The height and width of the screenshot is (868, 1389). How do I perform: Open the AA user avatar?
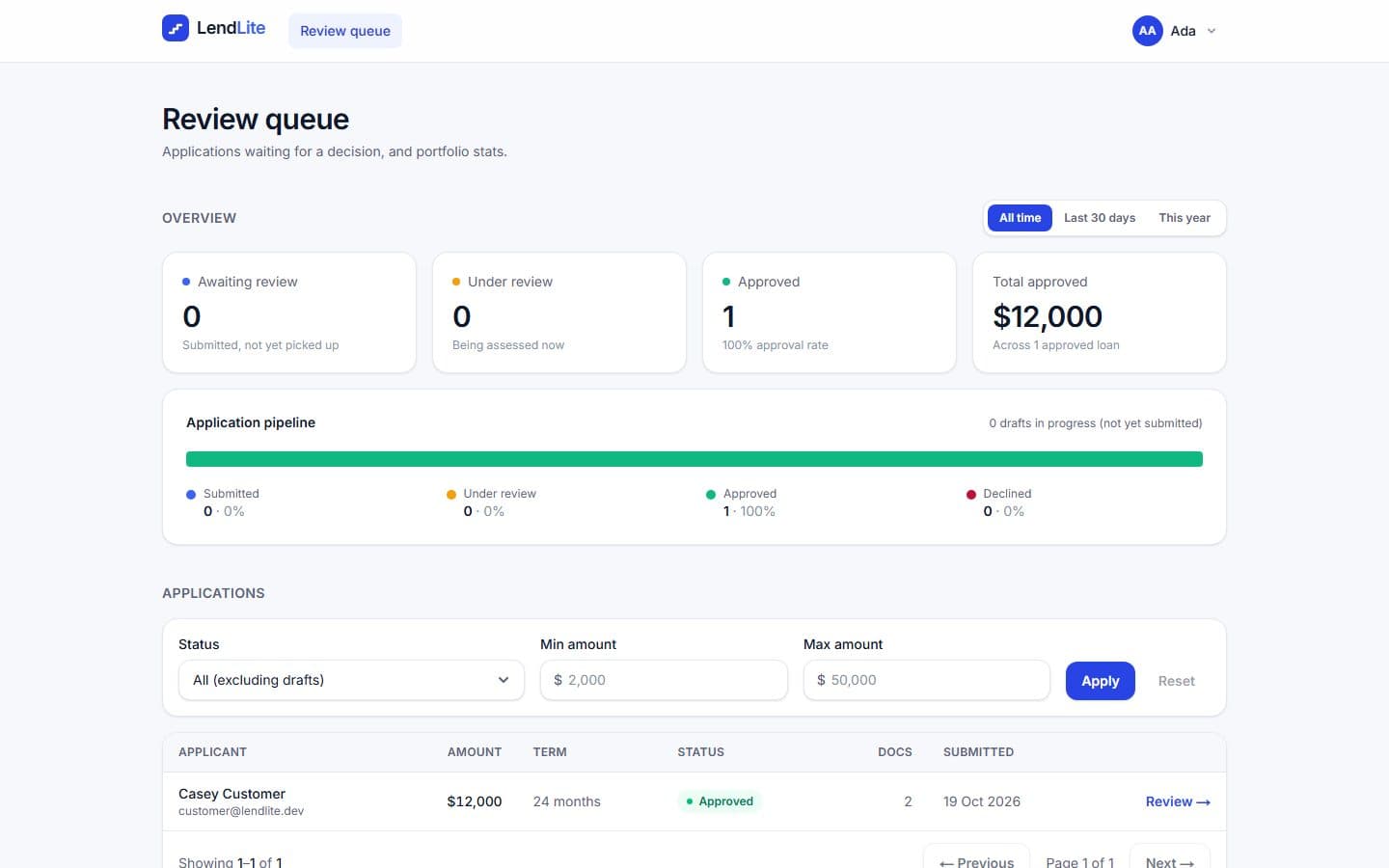tap(1147, 31)
